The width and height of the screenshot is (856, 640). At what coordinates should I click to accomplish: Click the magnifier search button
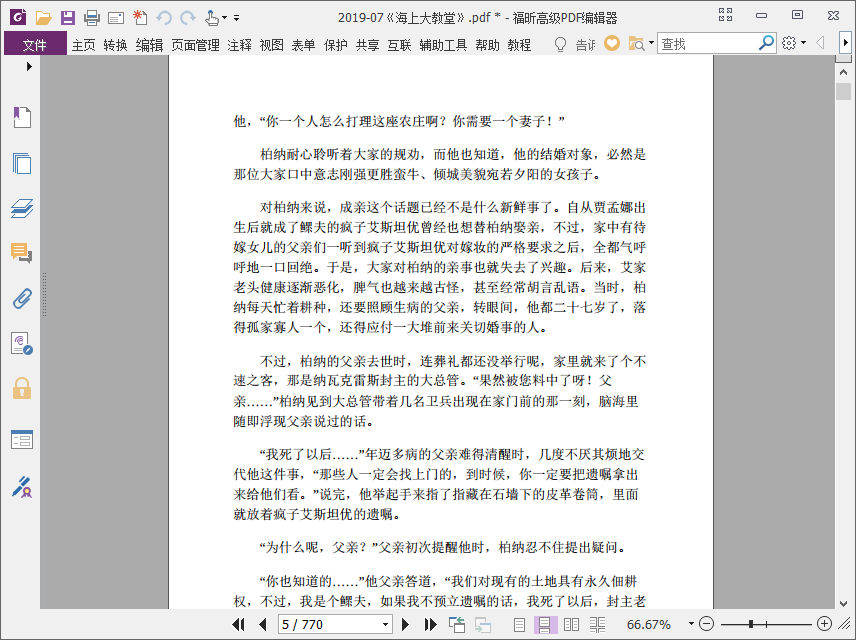point(766,43)
